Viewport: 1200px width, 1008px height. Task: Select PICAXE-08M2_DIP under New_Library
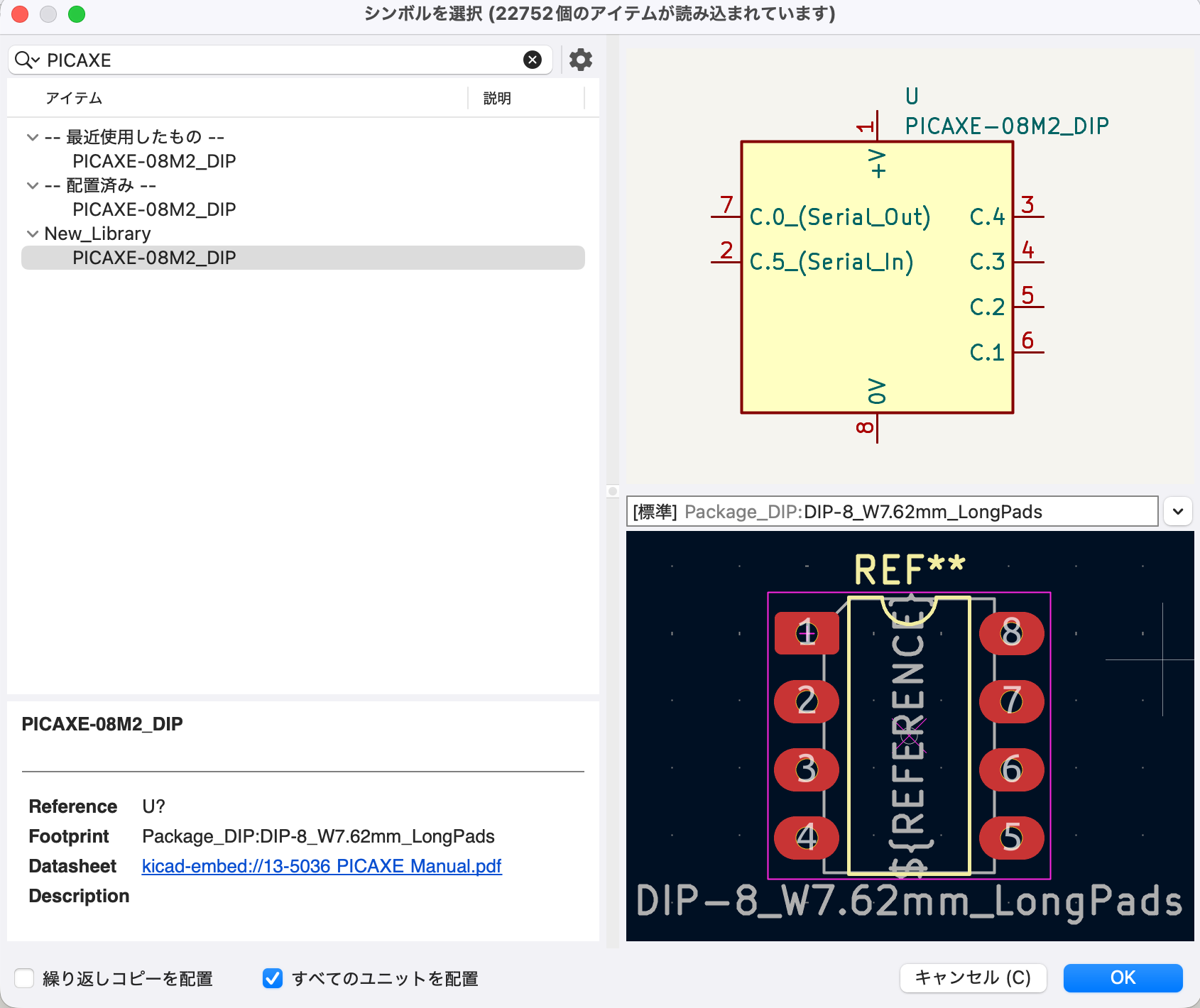pos(303,258)
